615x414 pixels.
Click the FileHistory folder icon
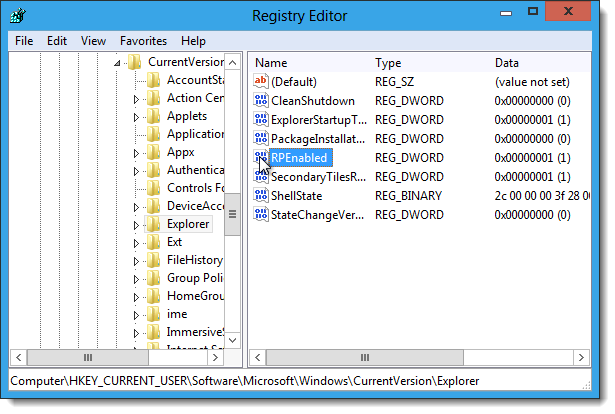(153, 260)
